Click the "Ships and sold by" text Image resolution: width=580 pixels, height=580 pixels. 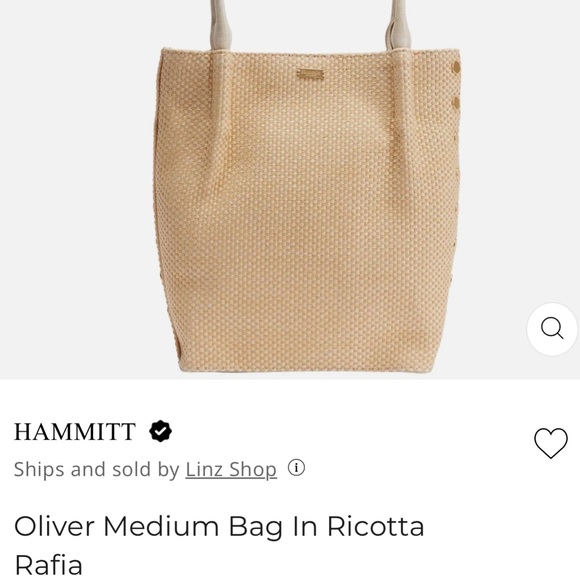97,469
